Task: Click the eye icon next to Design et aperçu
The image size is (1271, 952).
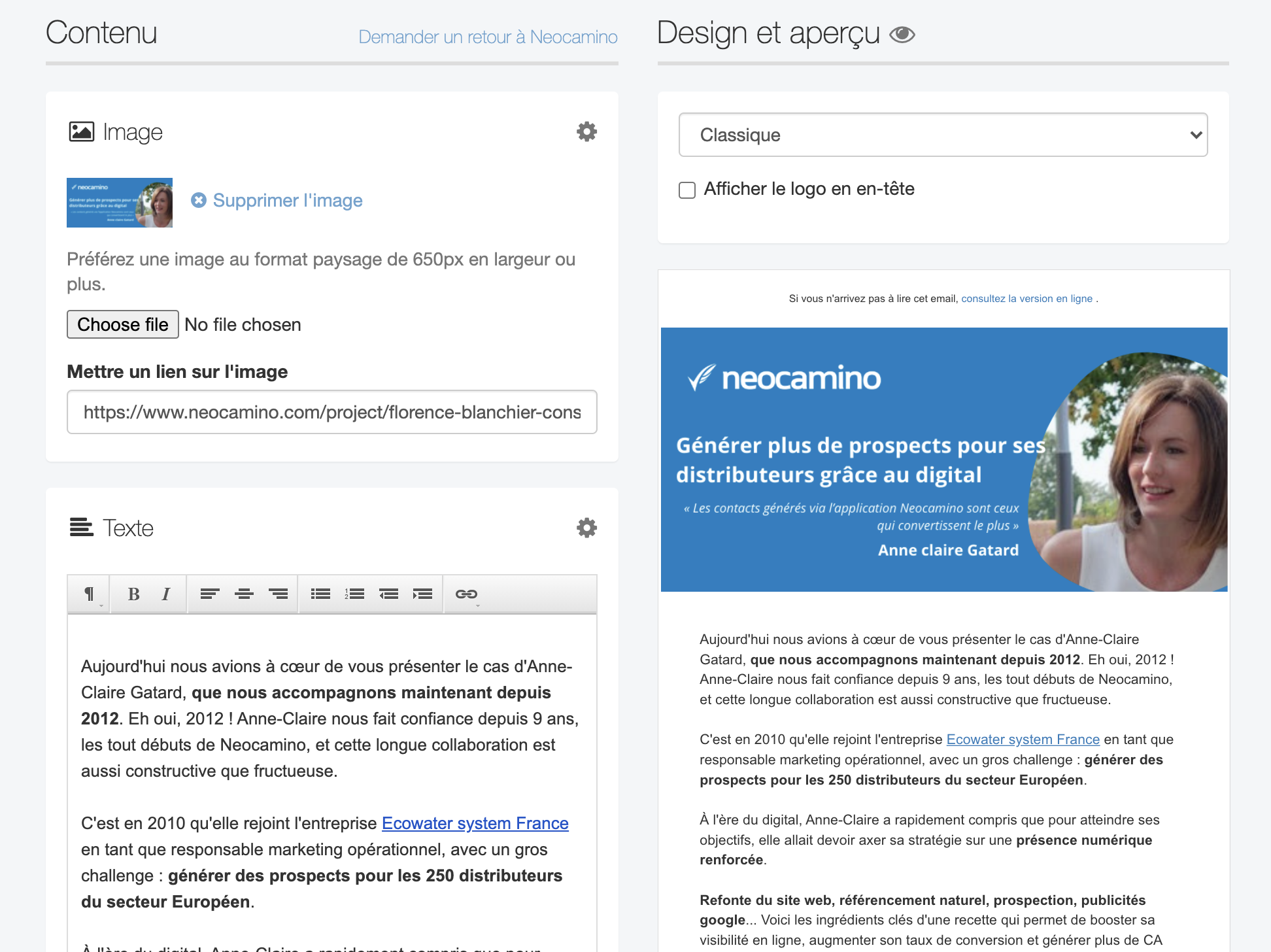Action: 902,34
